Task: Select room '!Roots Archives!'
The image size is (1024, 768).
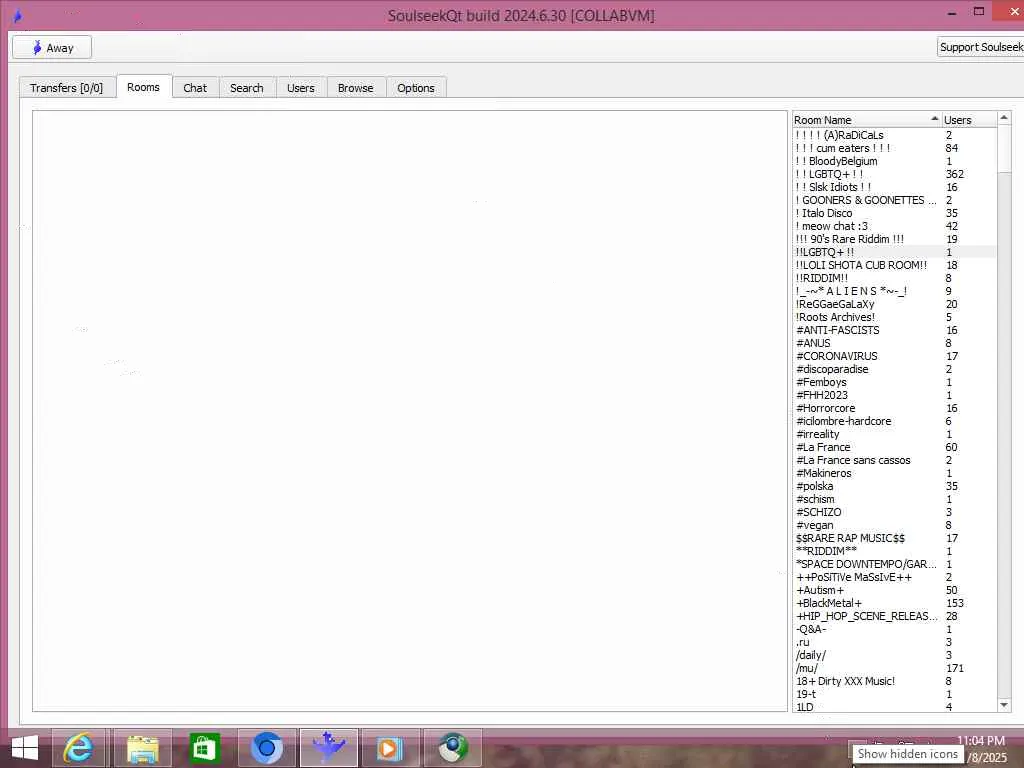Action: (x=894, y=317)
